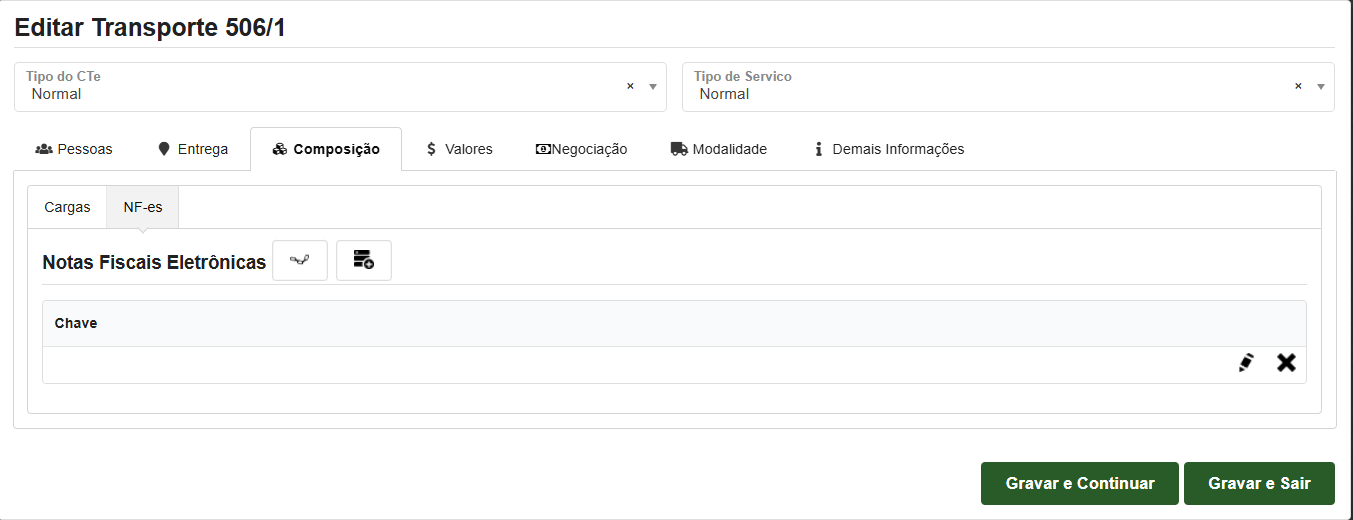Screen dimensions: 1353x520
Task: Open the Pessoas tab
Action: click(74, 149)
